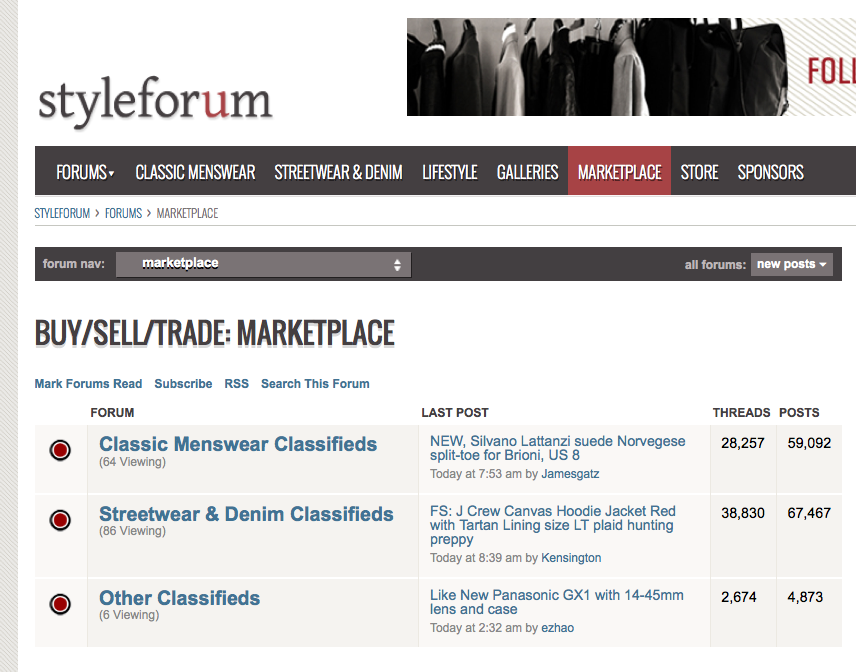Open the new posts dropdown
856x672 pixels.
pyautogui.click(x=792, y=264)
